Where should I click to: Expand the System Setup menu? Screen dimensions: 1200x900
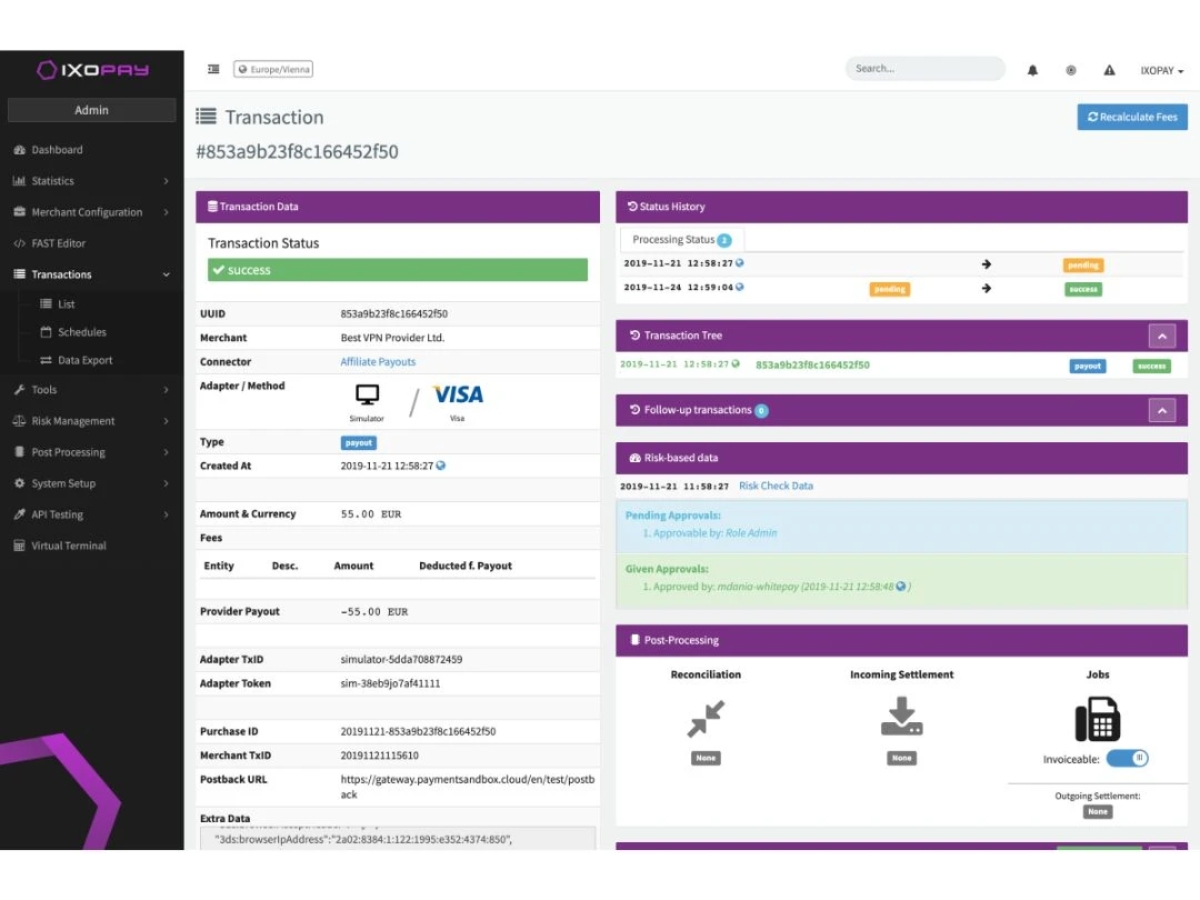92,483
